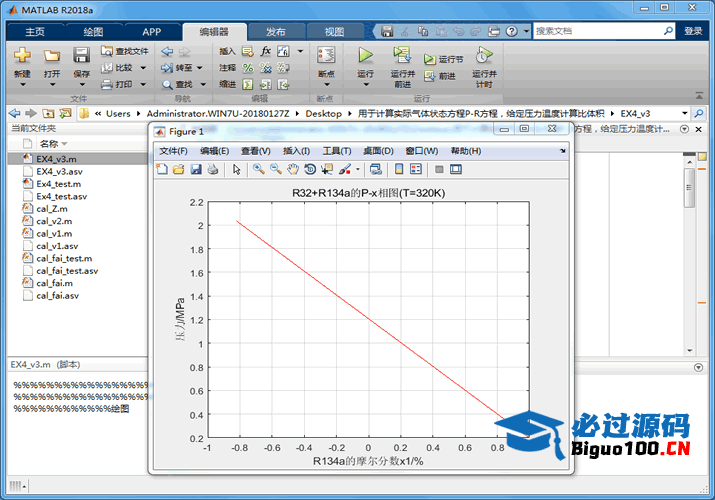Click the Help question mark icon

(x=512, y=31)
